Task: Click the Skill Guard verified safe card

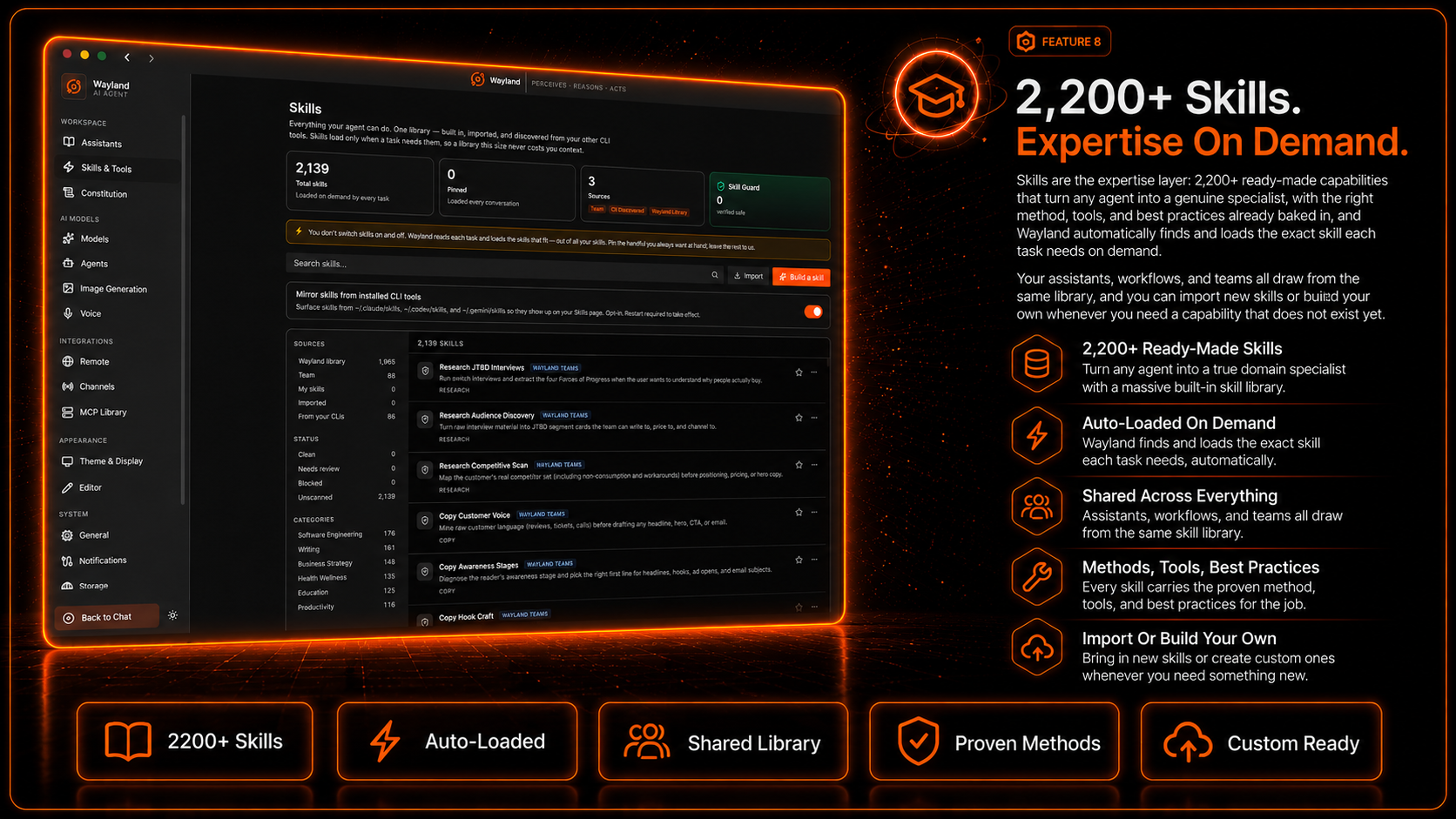Action: (x=770, y=200)
